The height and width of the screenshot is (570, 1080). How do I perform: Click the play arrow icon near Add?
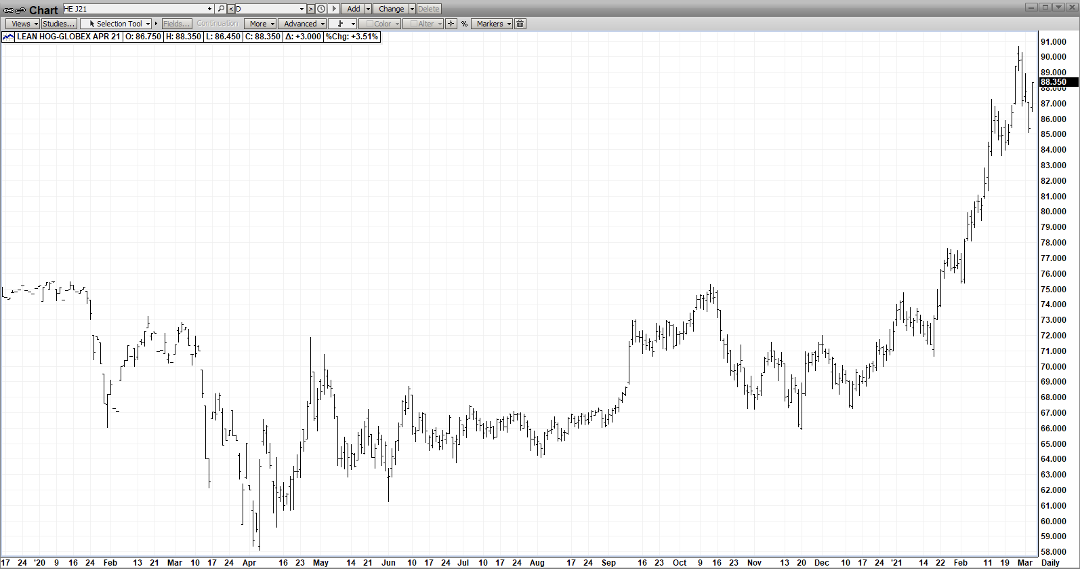click(334, 9)
